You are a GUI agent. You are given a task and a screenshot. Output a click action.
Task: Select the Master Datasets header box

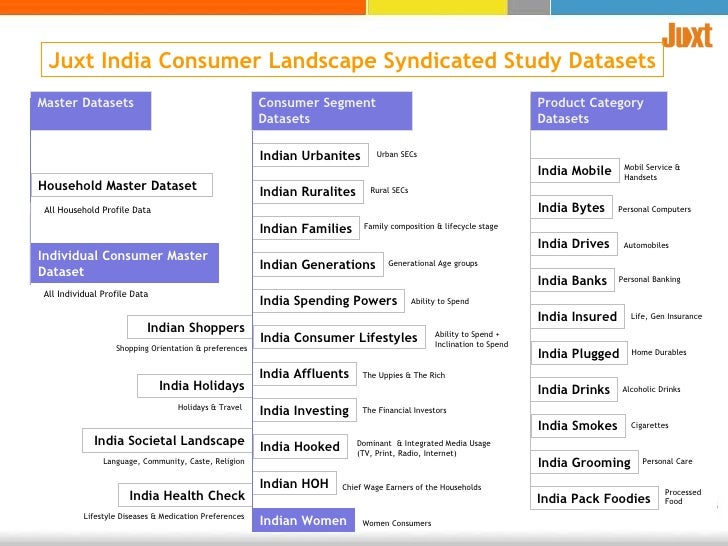click(91, 111)
